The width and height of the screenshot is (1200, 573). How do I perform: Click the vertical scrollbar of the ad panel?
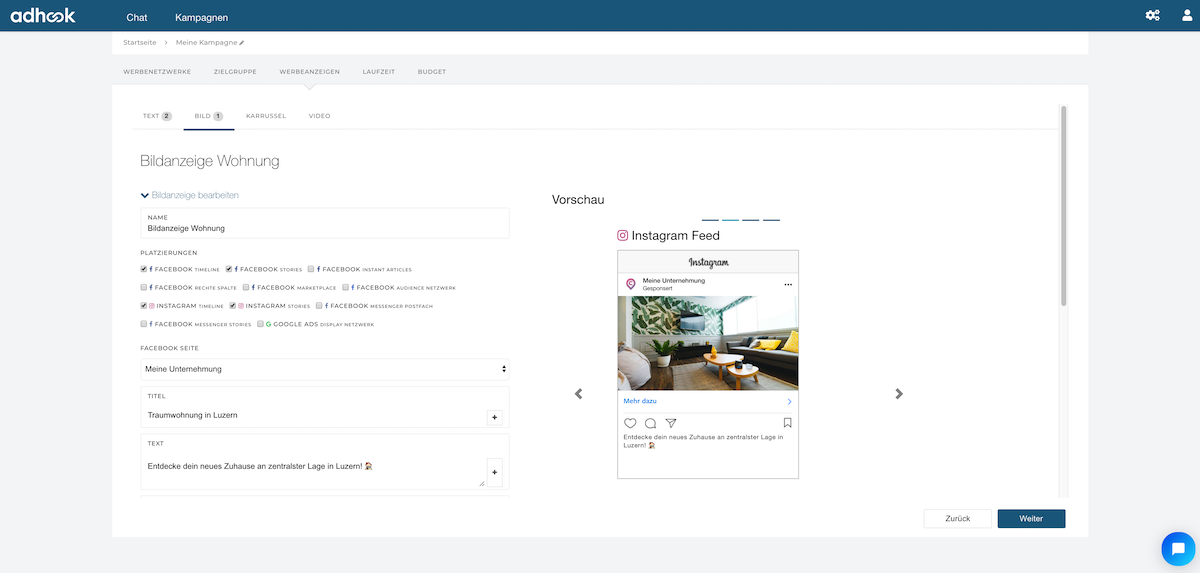tap(1064, 205)
